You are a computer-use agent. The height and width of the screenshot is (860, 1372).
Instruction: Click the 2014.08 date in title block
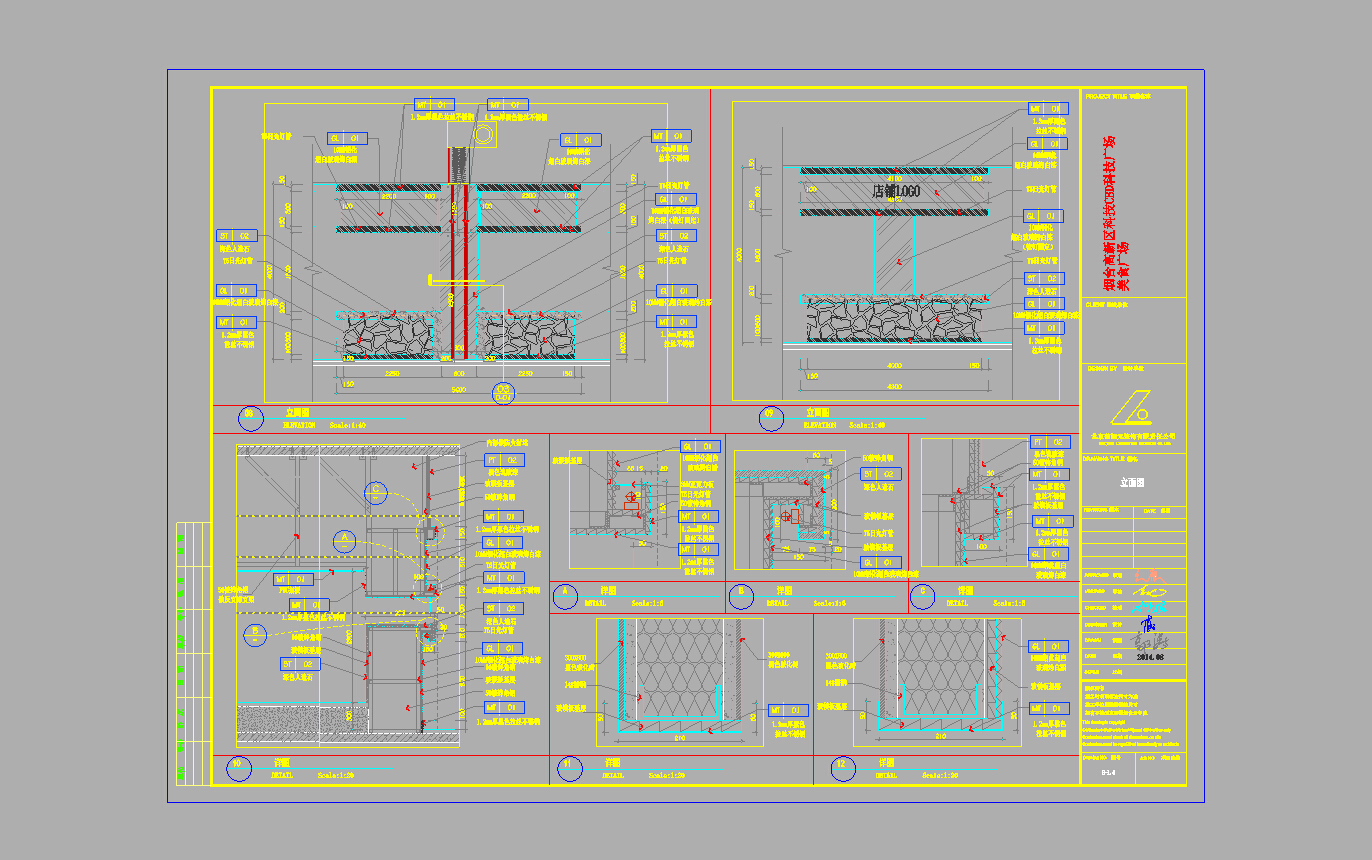pos(1148,658)
